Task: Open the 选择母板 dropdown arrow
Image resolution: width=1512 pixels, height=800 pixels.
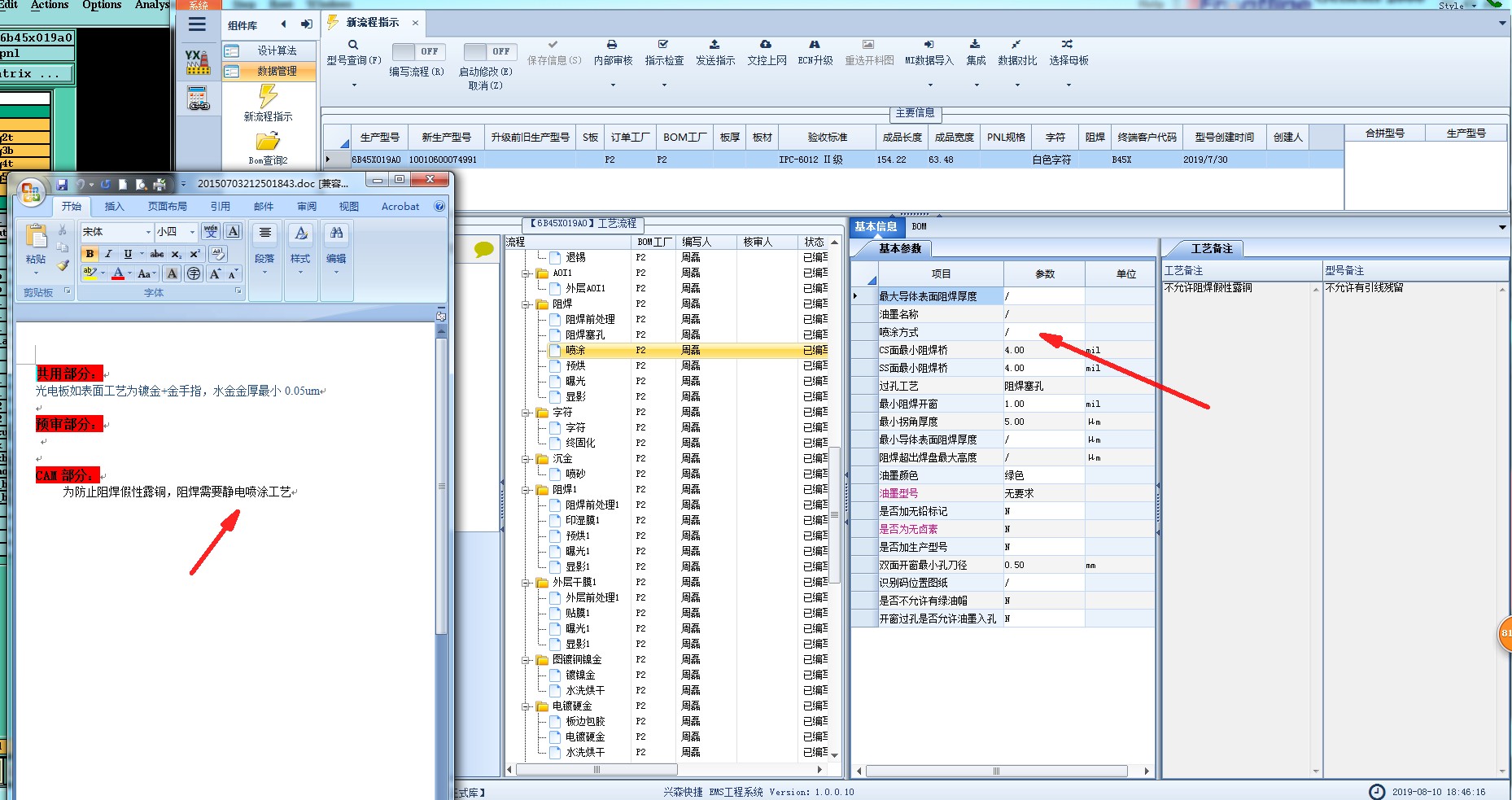Action: tap(1068, 85)
